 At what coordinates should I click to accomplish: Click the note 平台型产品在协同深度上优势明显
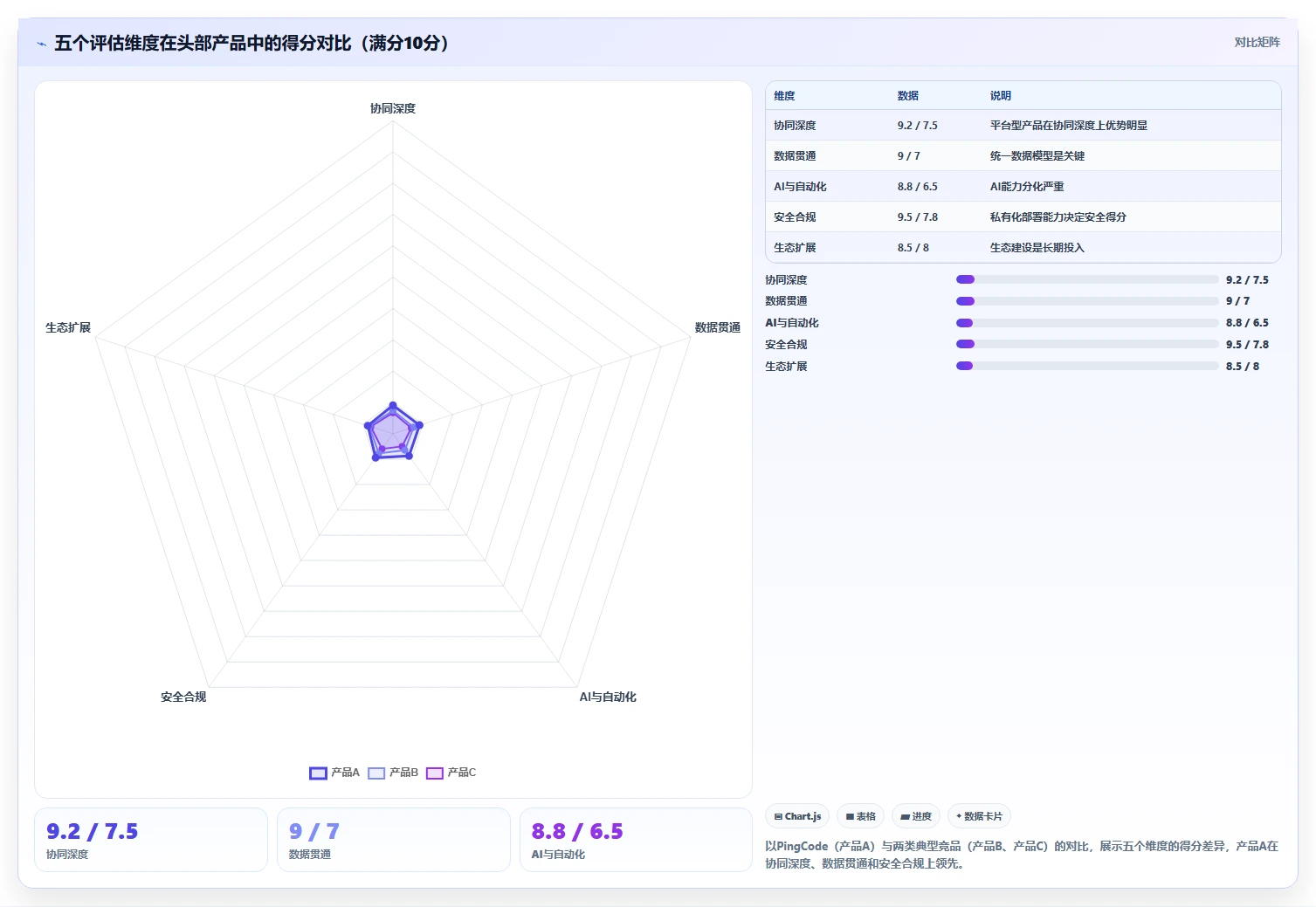(x=1069, y=126)
